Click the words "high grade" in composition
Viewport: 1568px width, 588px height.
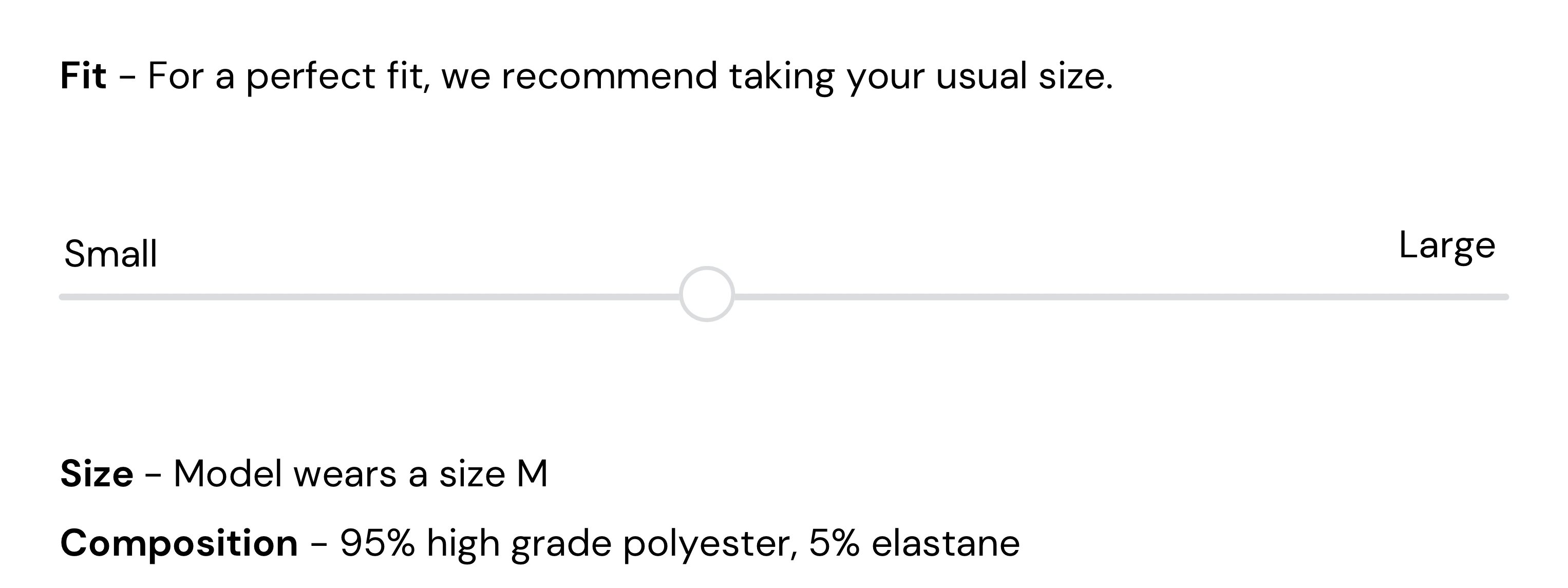tap(519, 543)
